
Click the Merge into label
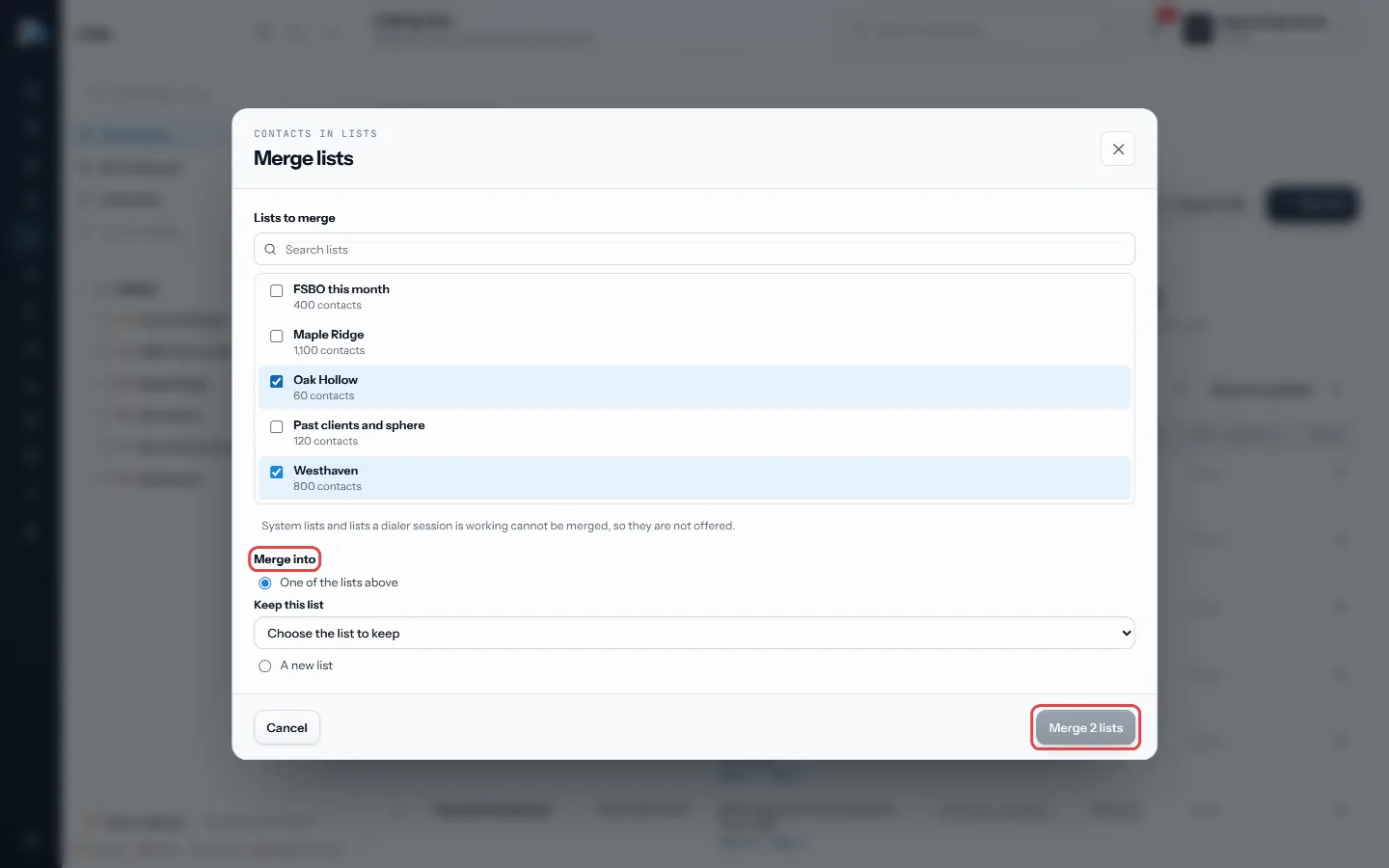tap(285, 559)
